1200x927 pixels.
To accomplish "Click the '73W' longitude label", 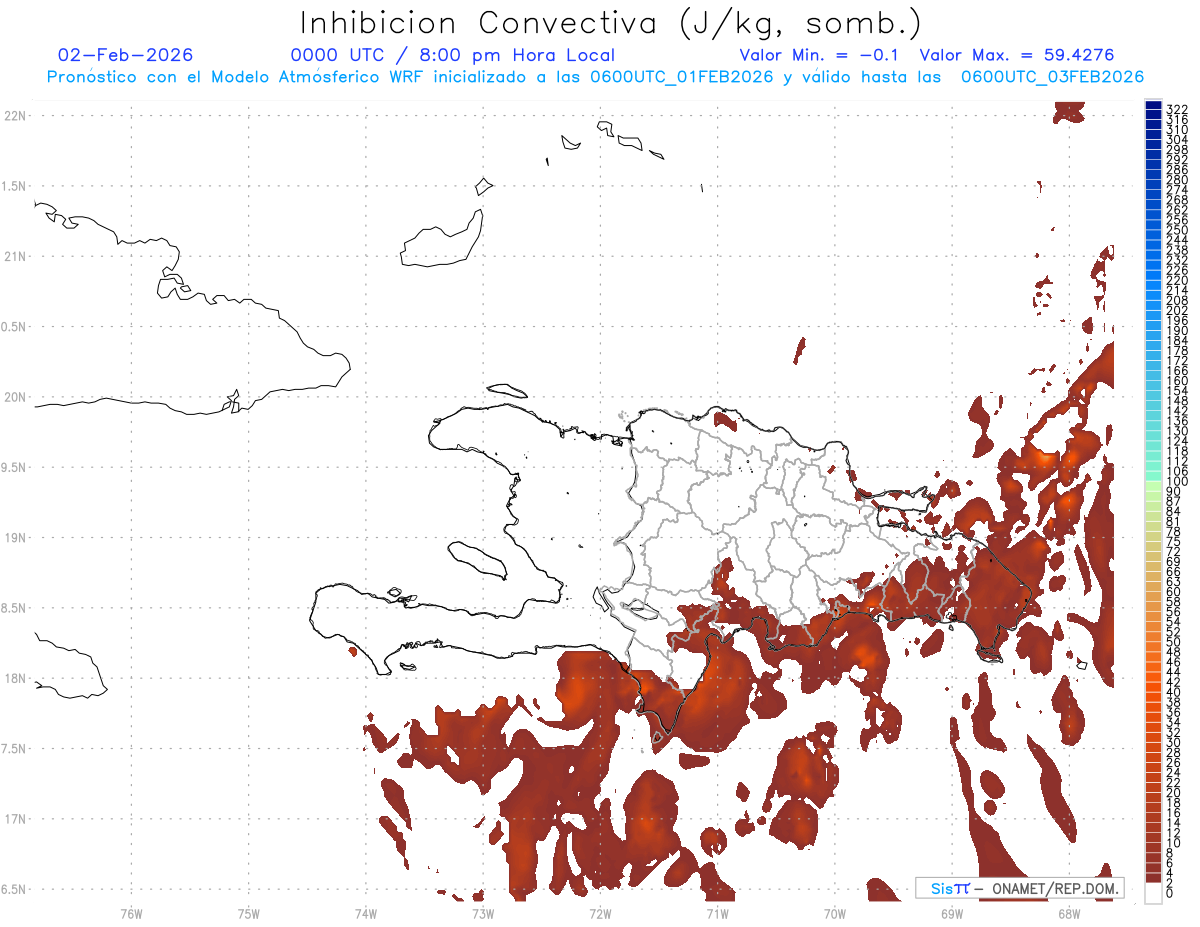I will [483, 913].
